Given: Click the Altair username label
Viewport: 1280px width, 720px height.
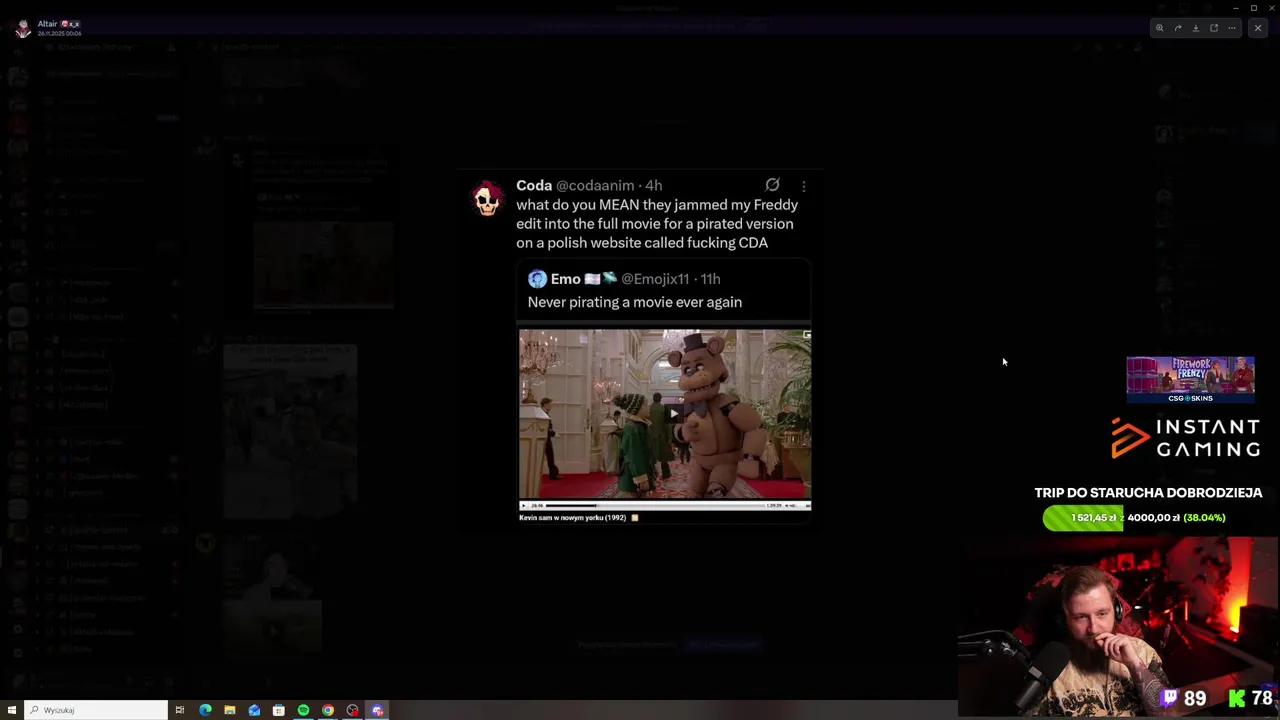Looking at the screenshot, I should [x=47, y=24].
